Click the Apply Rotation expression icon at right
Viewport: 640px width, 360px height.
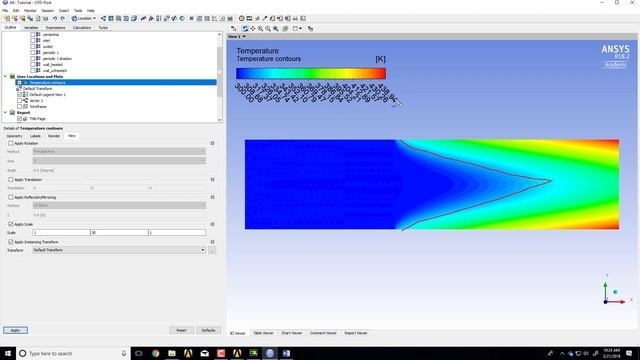click(x=212, y=143)
